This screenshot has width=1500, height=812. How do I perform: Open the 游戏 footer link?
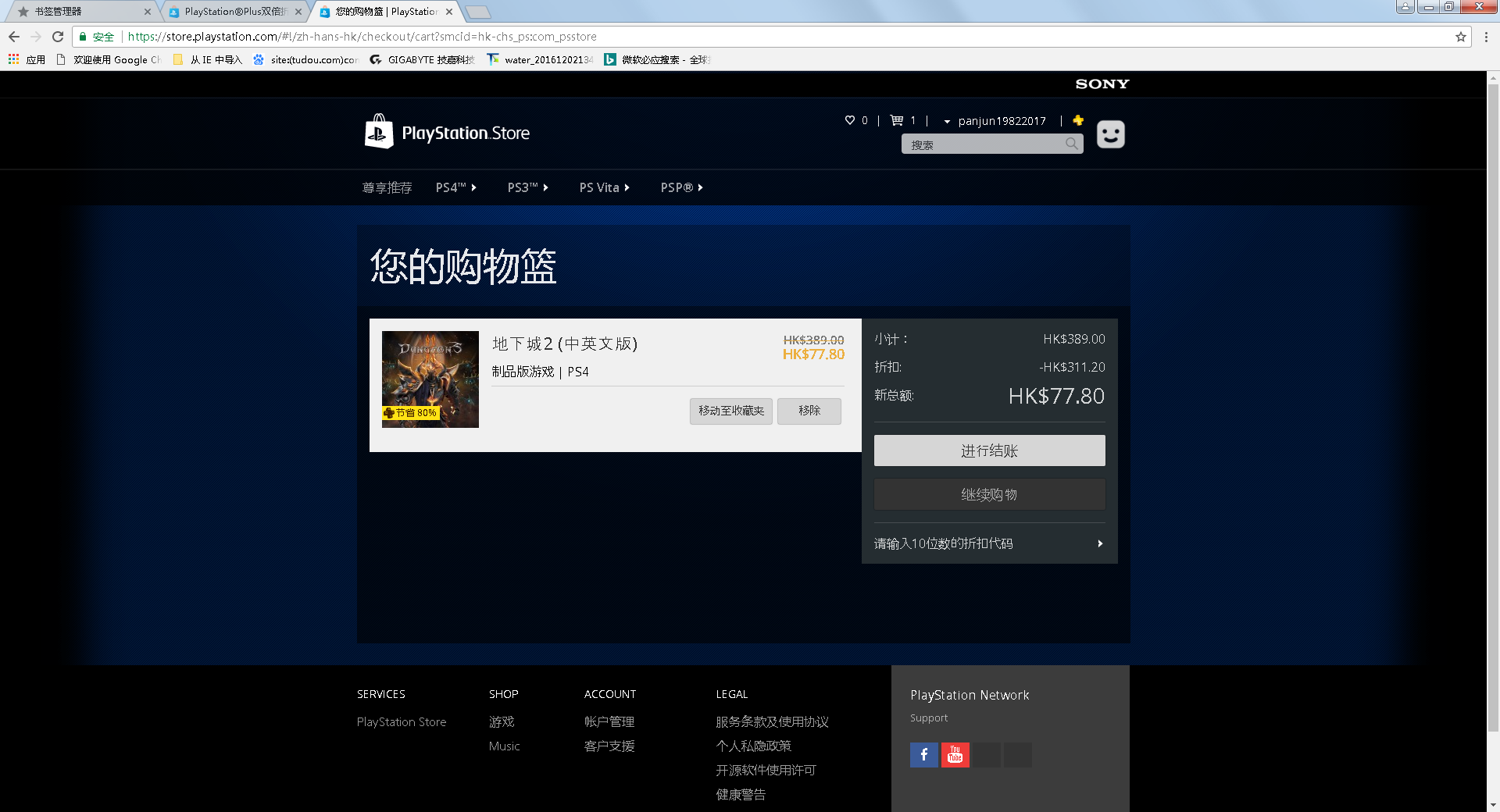click(502, 722)
